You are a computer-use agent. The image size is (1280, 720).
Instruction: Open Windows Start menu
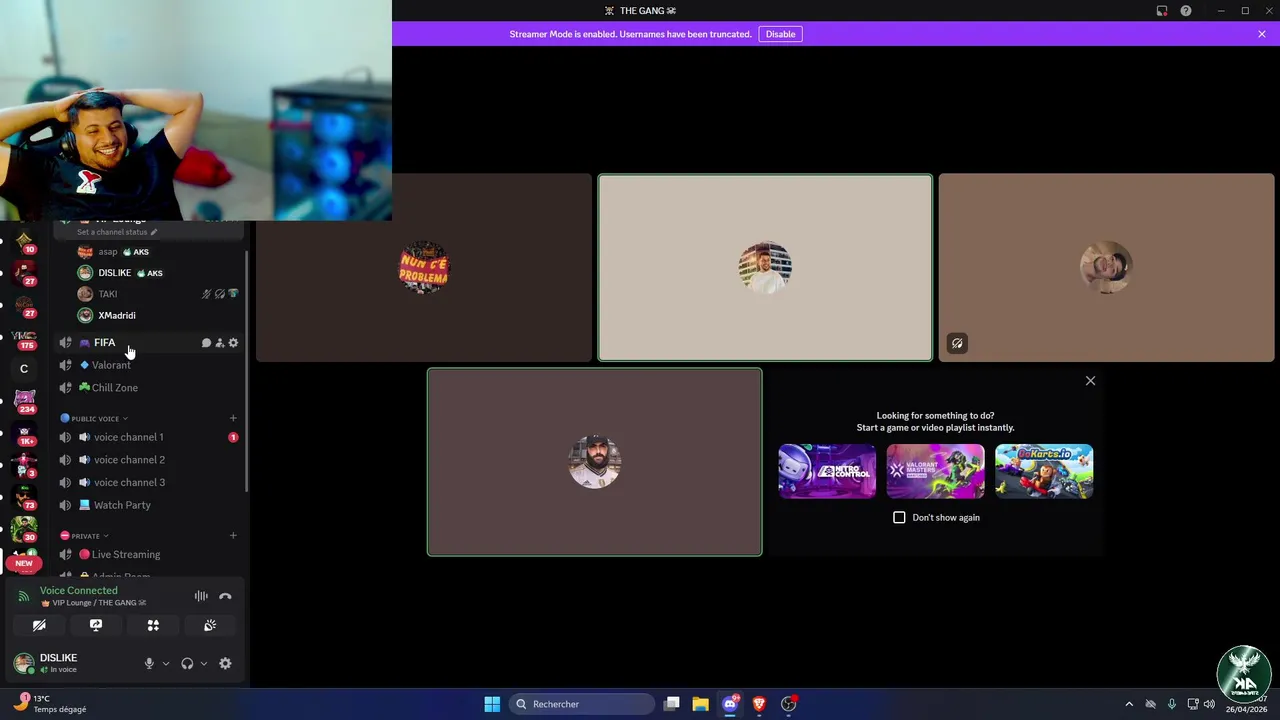point(492,704)
